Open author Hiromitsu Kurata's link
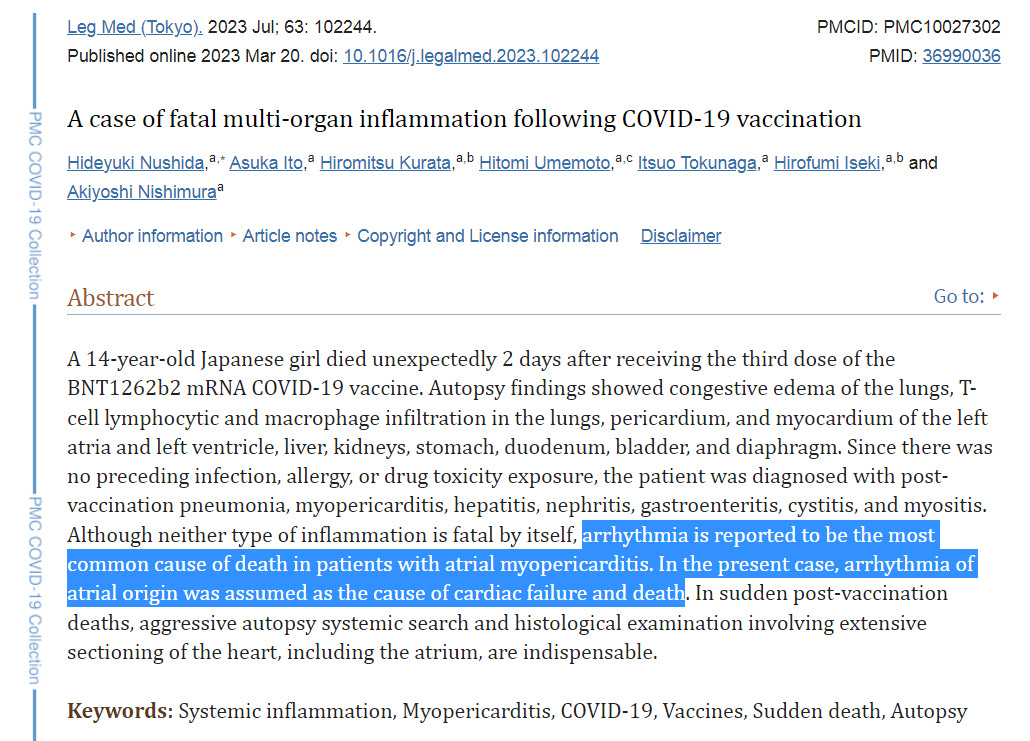Screen dimensions: 1030x741 tap(385, 163)
